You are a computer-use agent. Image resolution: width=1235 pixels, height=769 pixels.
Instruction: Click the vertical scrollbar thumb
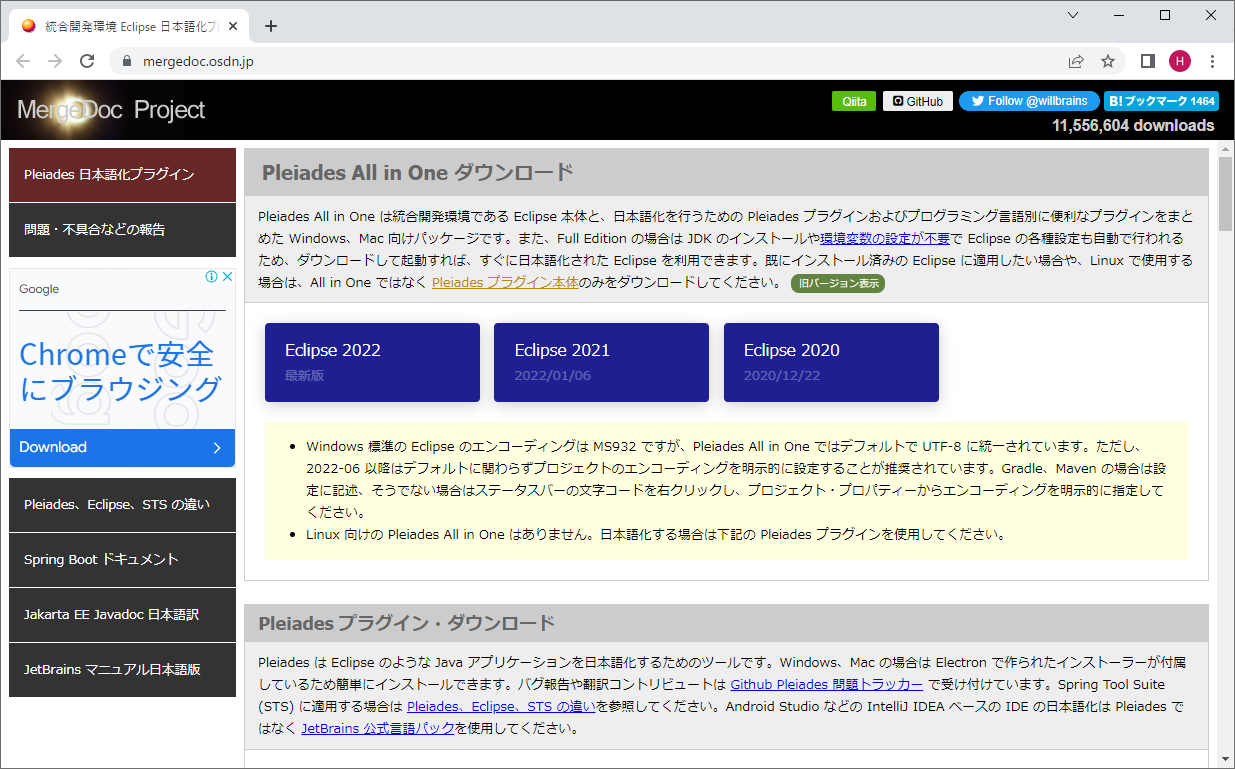point(1225,195)
